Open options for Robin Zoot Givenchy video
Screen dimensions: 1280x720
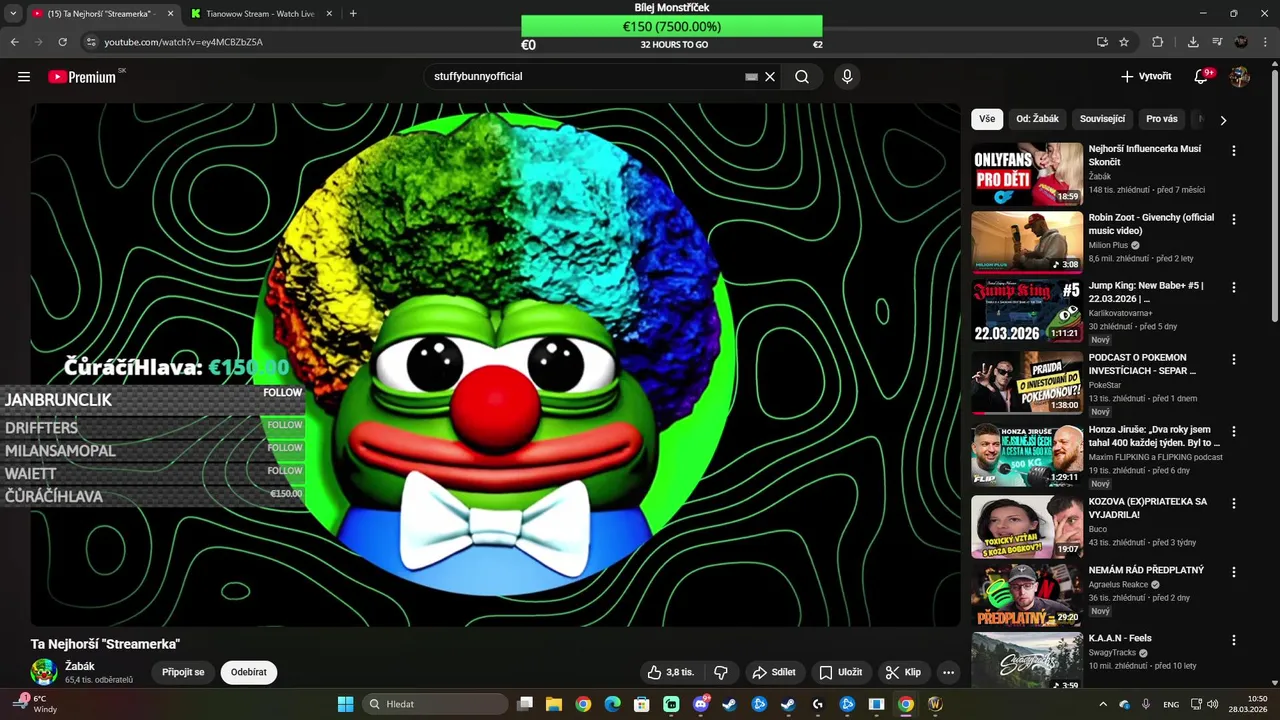[1233, 219]
